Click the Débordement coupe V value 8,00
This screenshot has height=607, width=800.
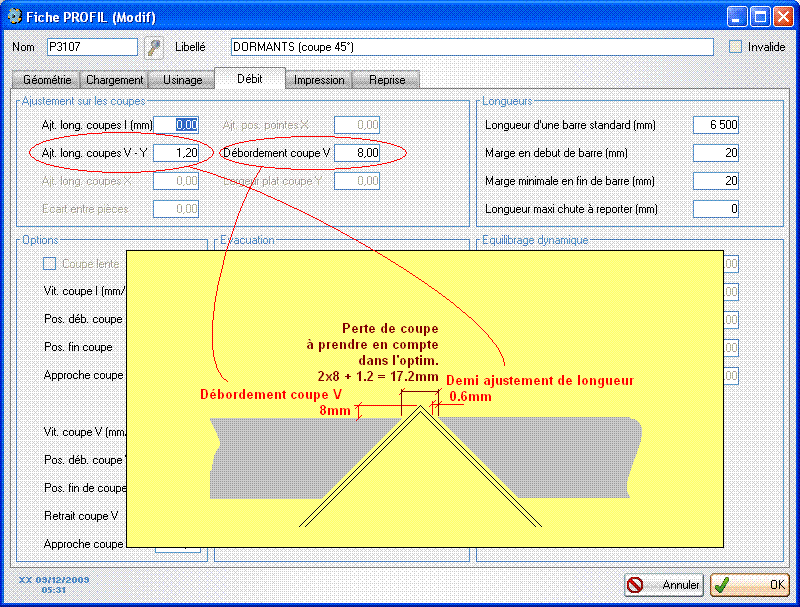pos(357,153)
